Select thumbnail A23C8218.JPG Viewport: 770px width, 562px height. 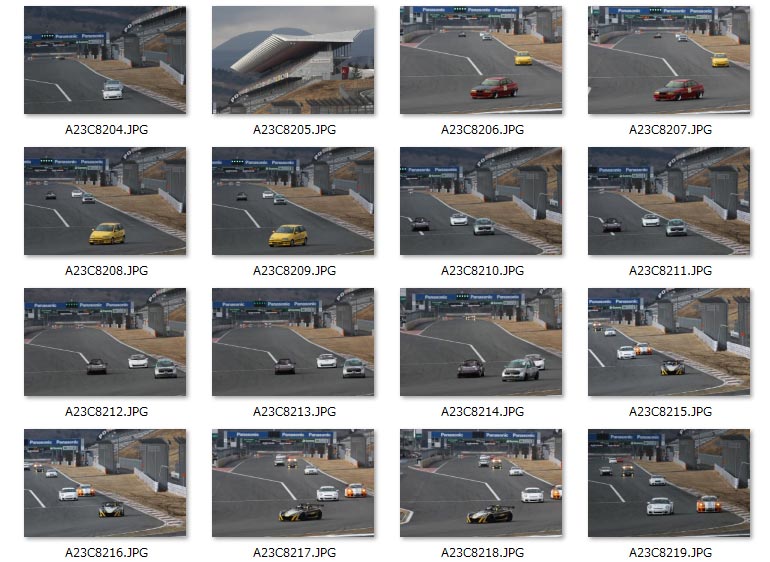[x=481, y=483]
